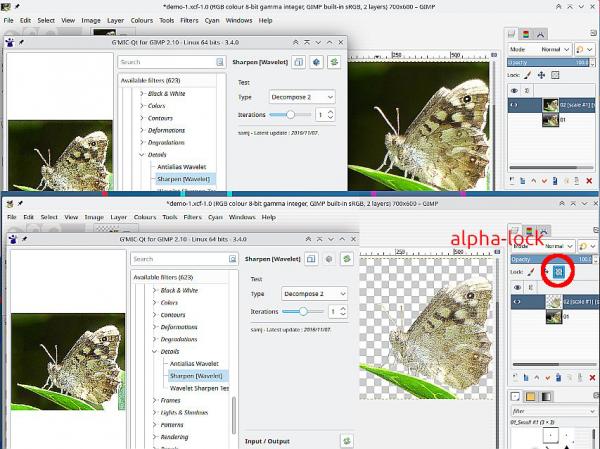Screen dimensions: 600x449
Task: Expand Black & White category in upper filter tree
Action: [142, 94]
